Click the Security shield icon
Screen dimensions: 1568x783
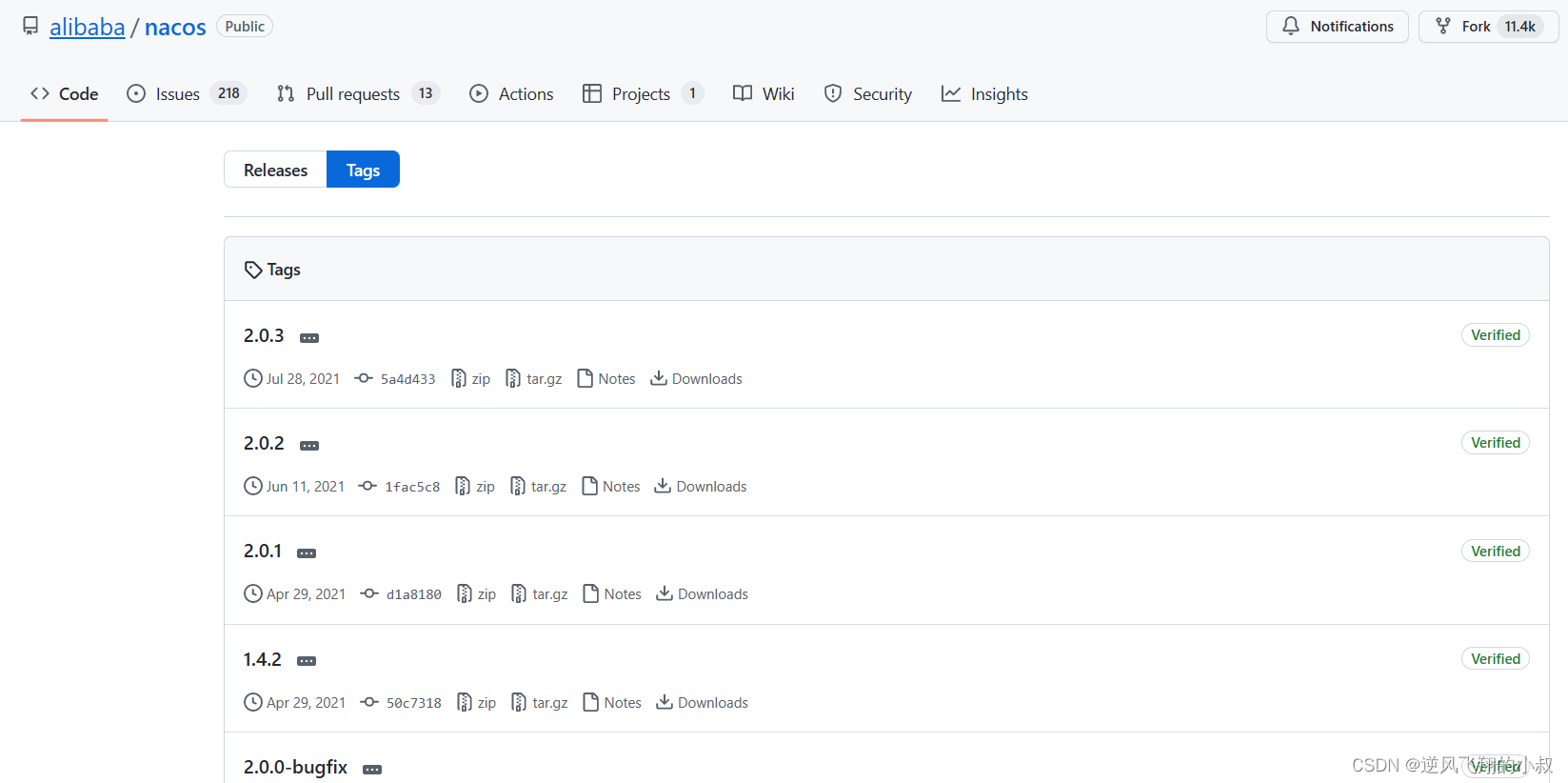point(833,93)
